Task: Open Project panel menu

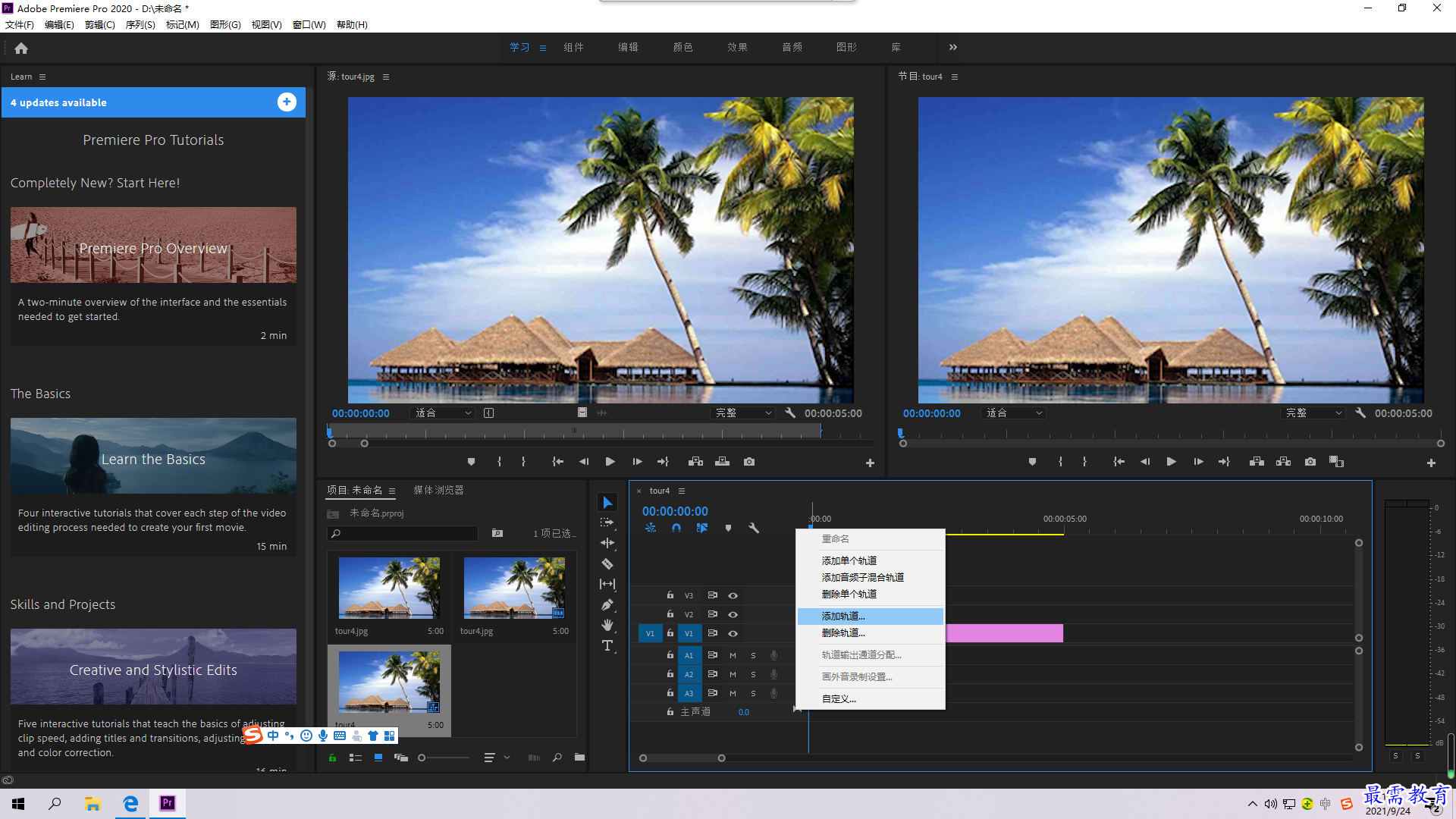Action: pos(392,491)
